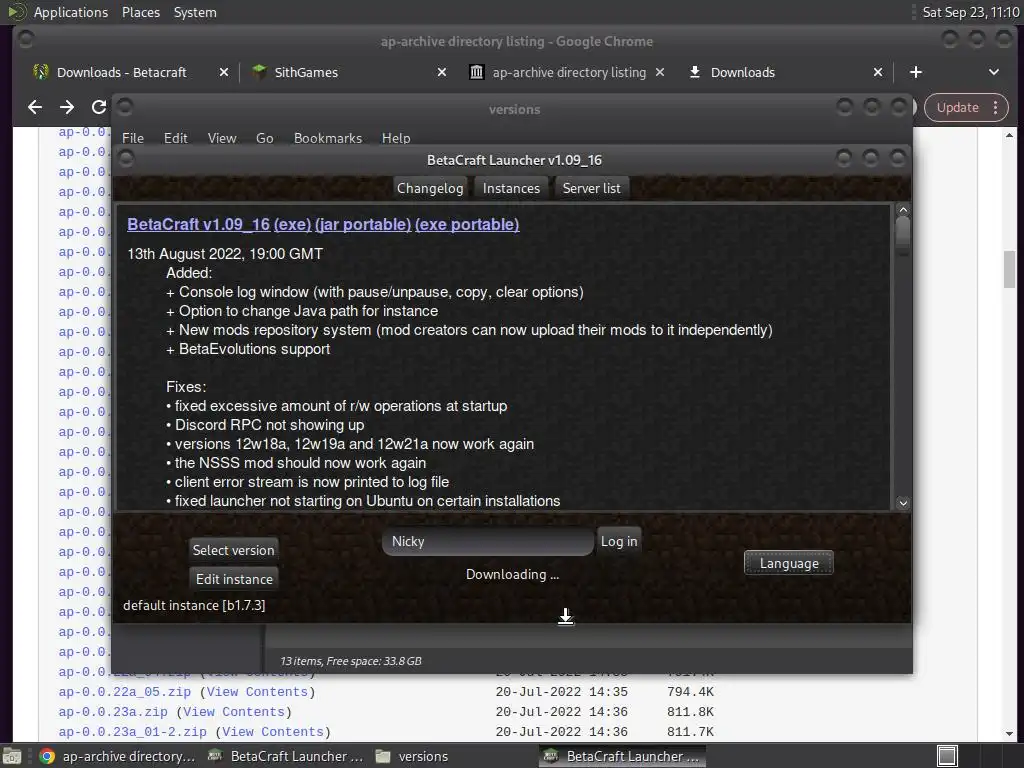1024x768 pixels.
Task: Click the clock Sat Sep 23, 11:10
Action: coord(970,12)
